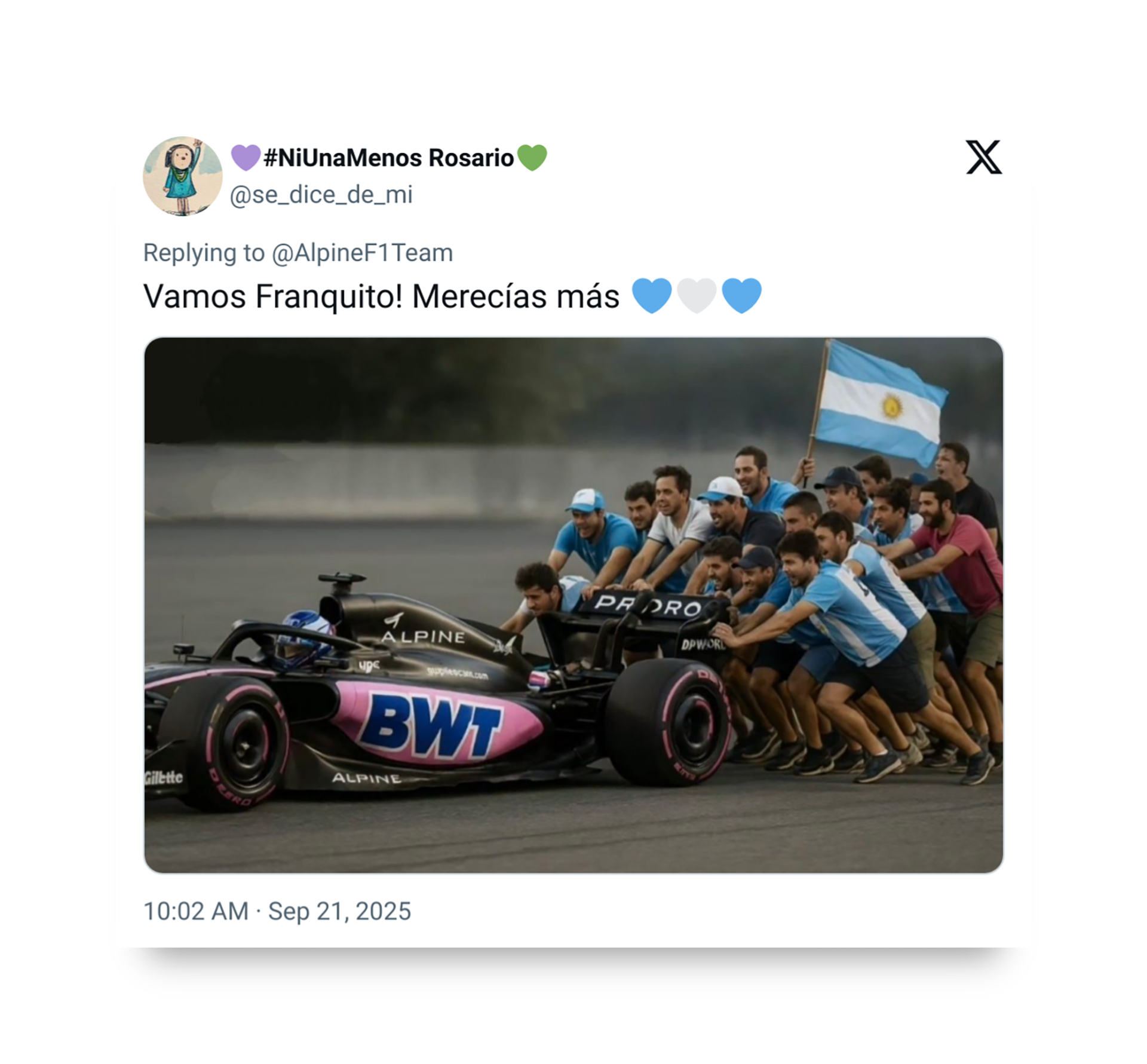Click the #NiUnaMenos Rosario display name

pos(389,158)
